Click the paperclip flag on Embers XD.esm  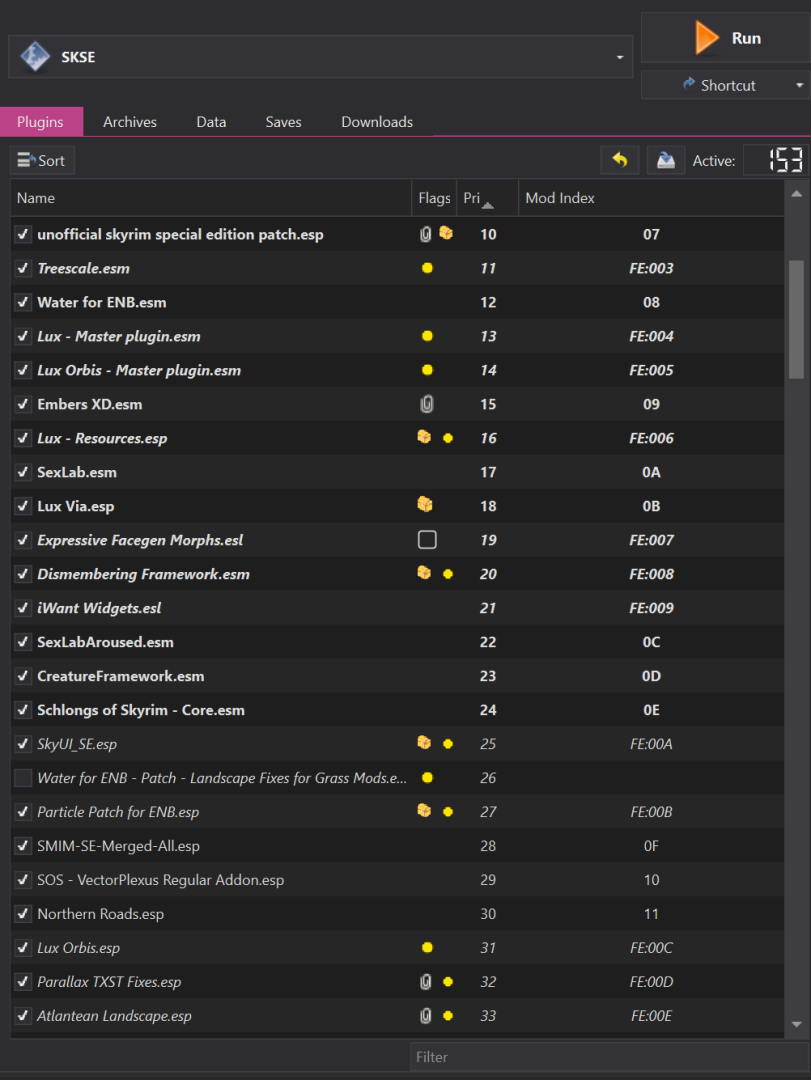427,404
